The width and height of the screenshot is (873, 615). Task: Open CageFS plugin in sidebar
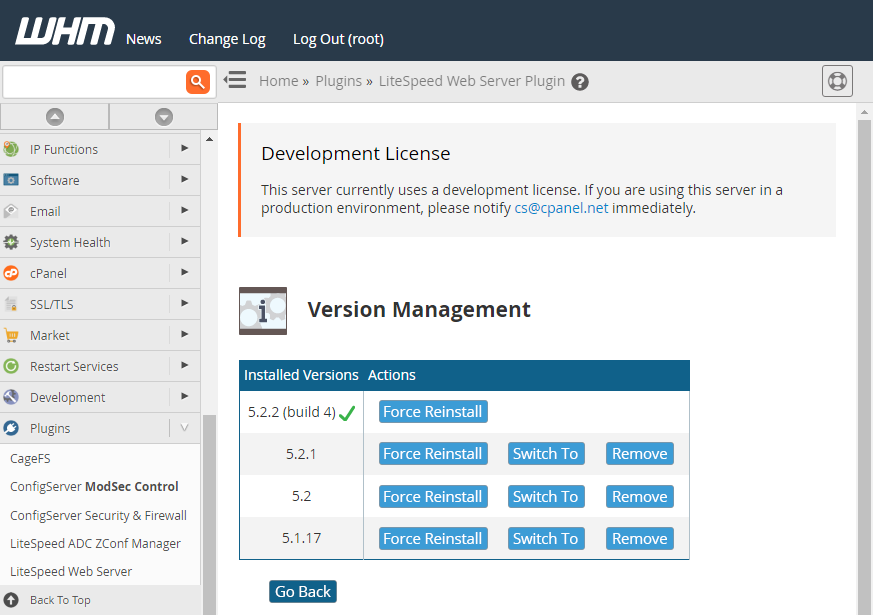tap(30, 459)
